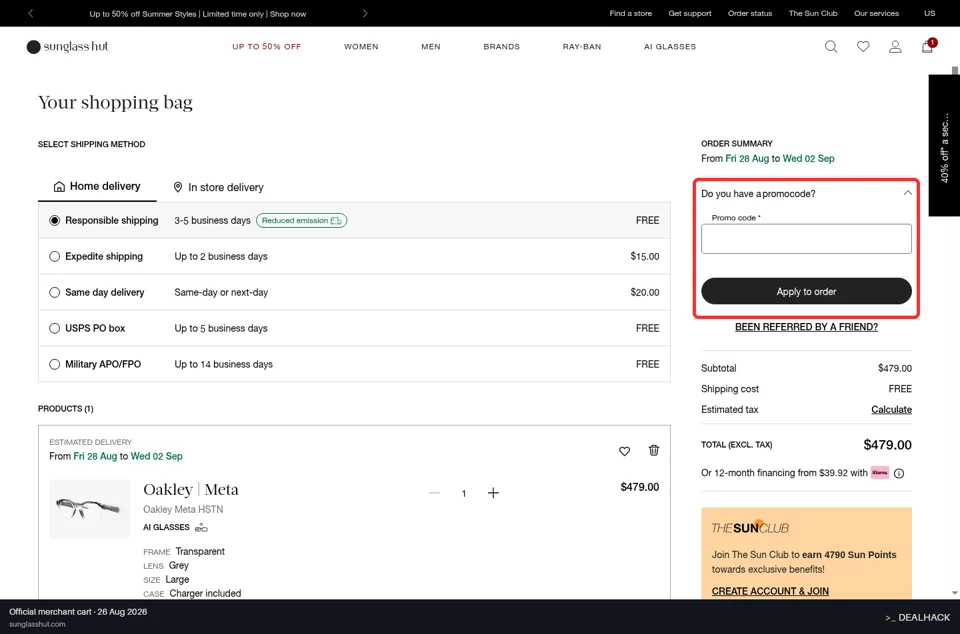
Task: Open the RAY-BAN menu
Action: 582,47
